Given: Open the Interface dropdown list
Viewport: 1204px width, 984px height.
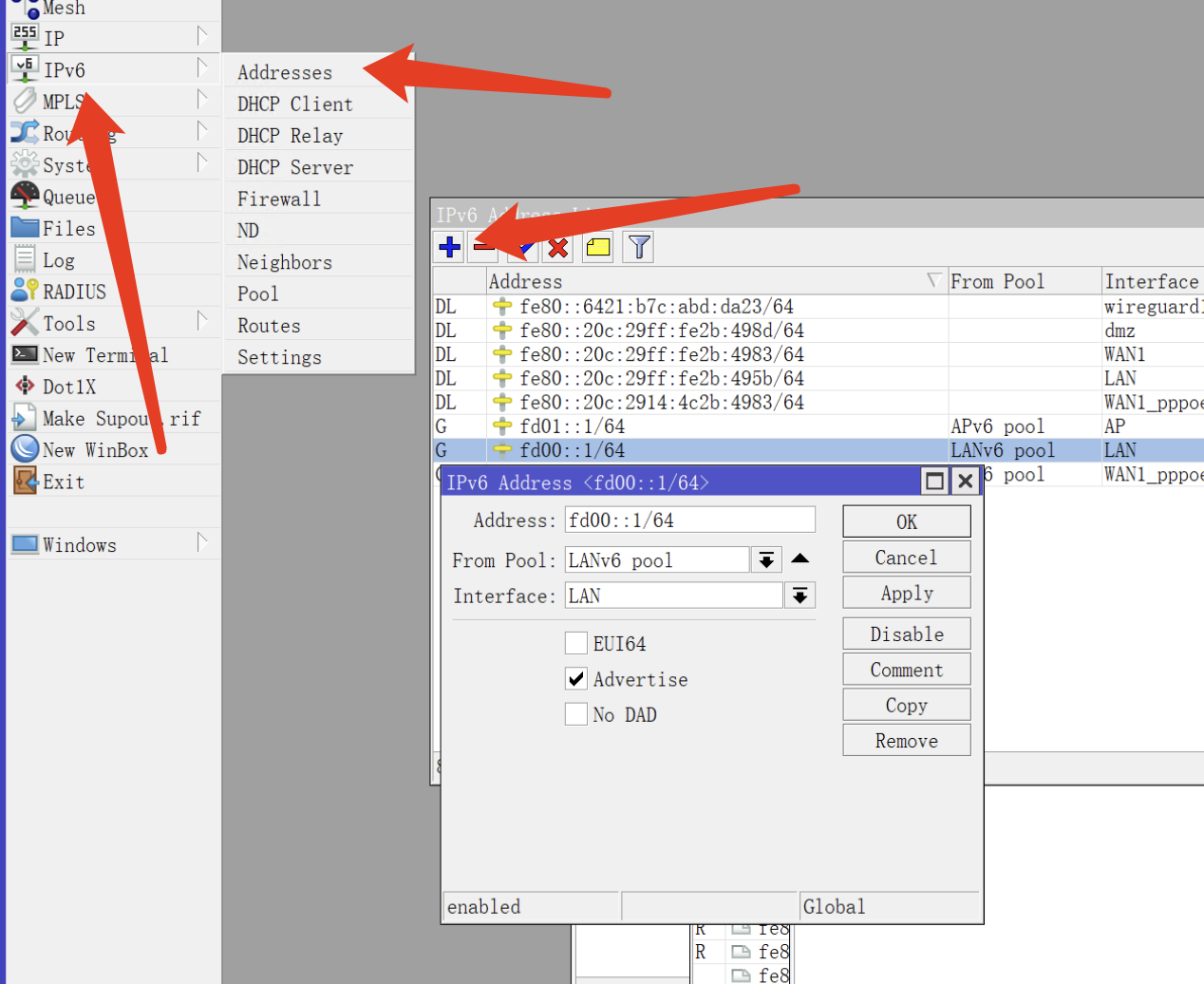Looking at the screenshot, I should [800, 596].
